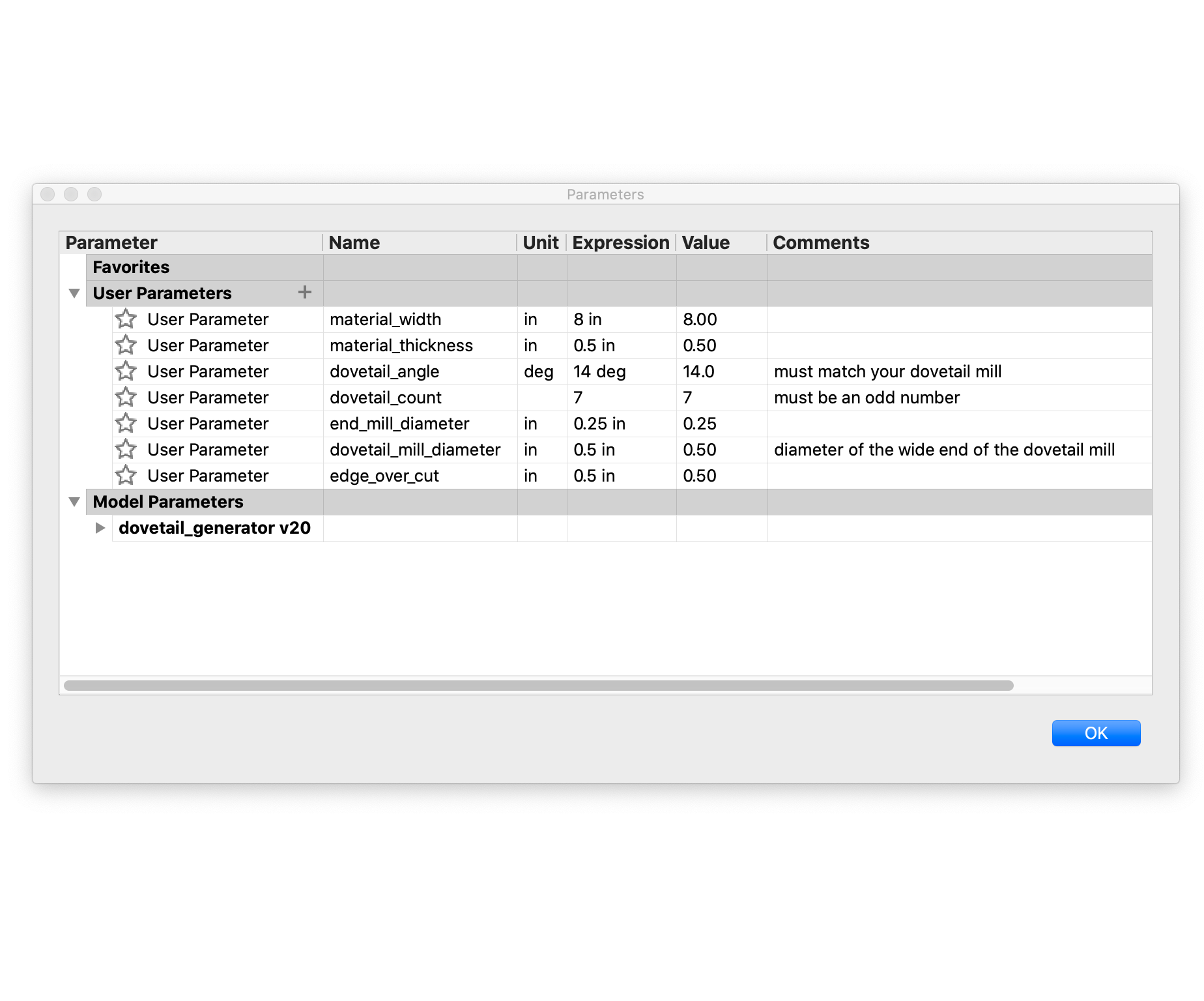Add a new user parameter with plus icon
Screen dimensions: 1204x1001
(x=304, y=293)
